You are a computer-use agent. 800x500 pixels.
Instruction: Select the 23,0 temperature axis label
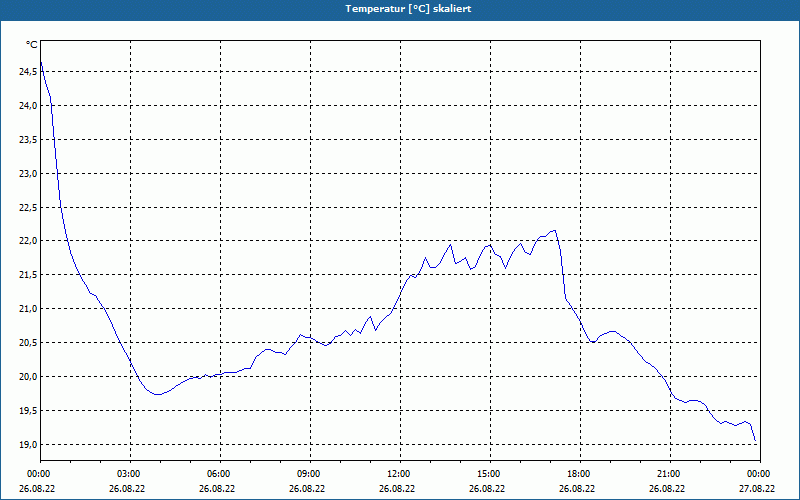click(x=28, y=173)
